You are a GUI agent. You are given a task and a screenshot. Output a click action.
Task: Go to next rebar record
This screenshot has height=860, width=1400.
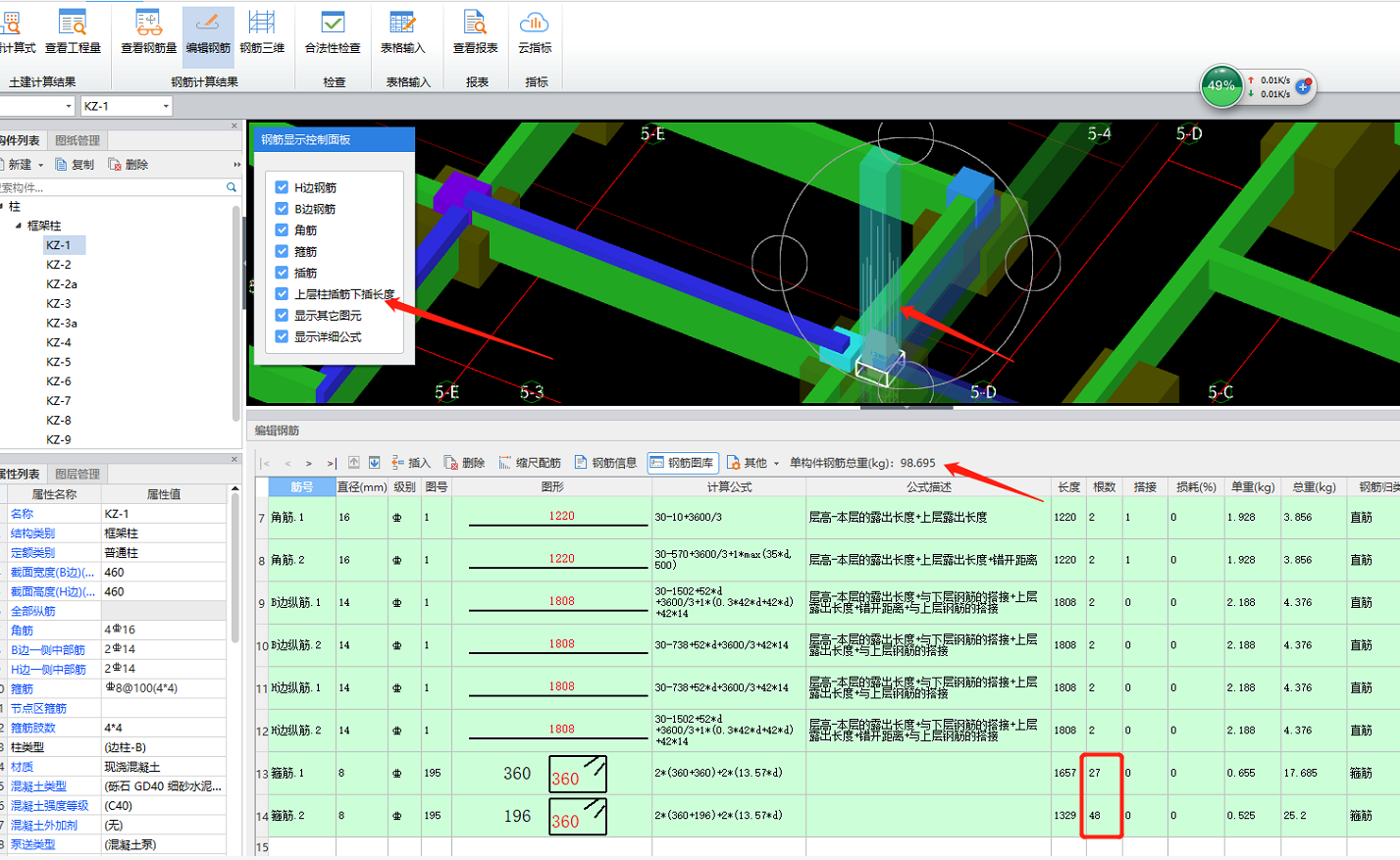309,463
